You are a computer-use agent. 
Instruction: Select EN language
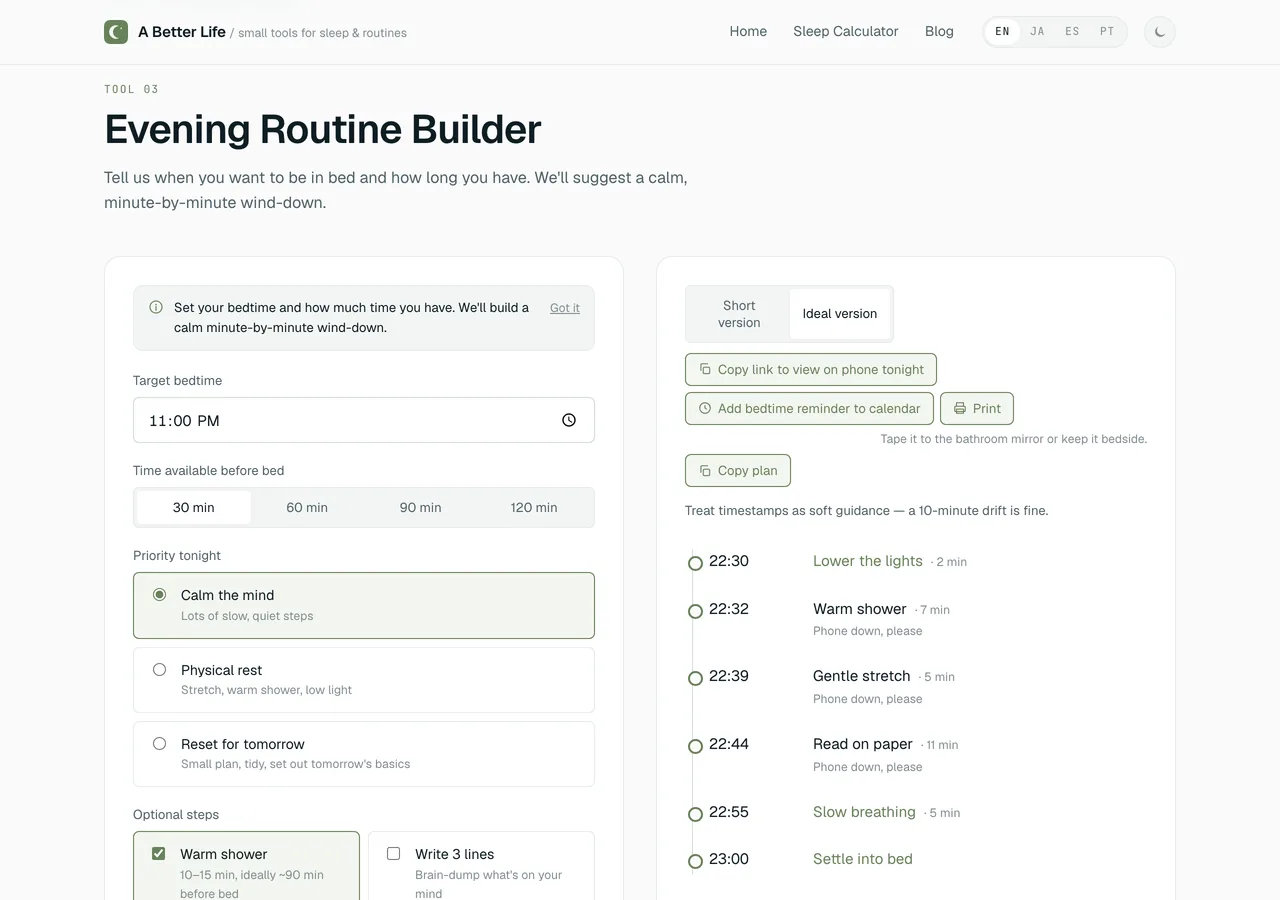(1002, 32)
